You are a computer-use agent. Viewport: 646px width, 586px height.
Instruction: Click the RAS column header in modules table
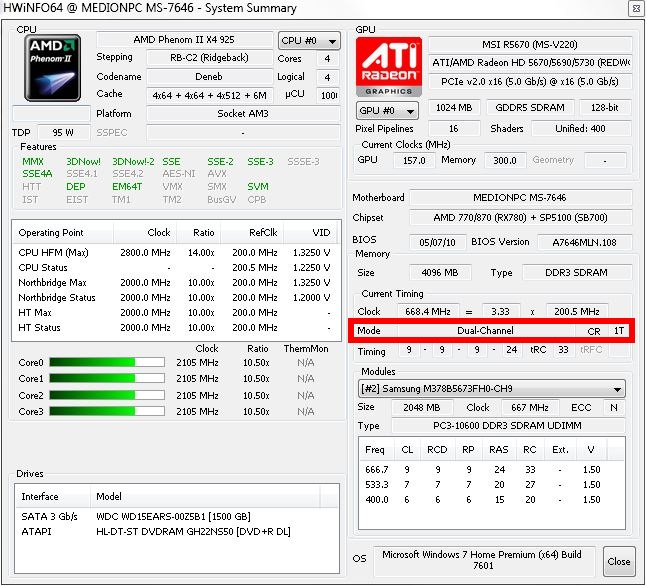499,449
